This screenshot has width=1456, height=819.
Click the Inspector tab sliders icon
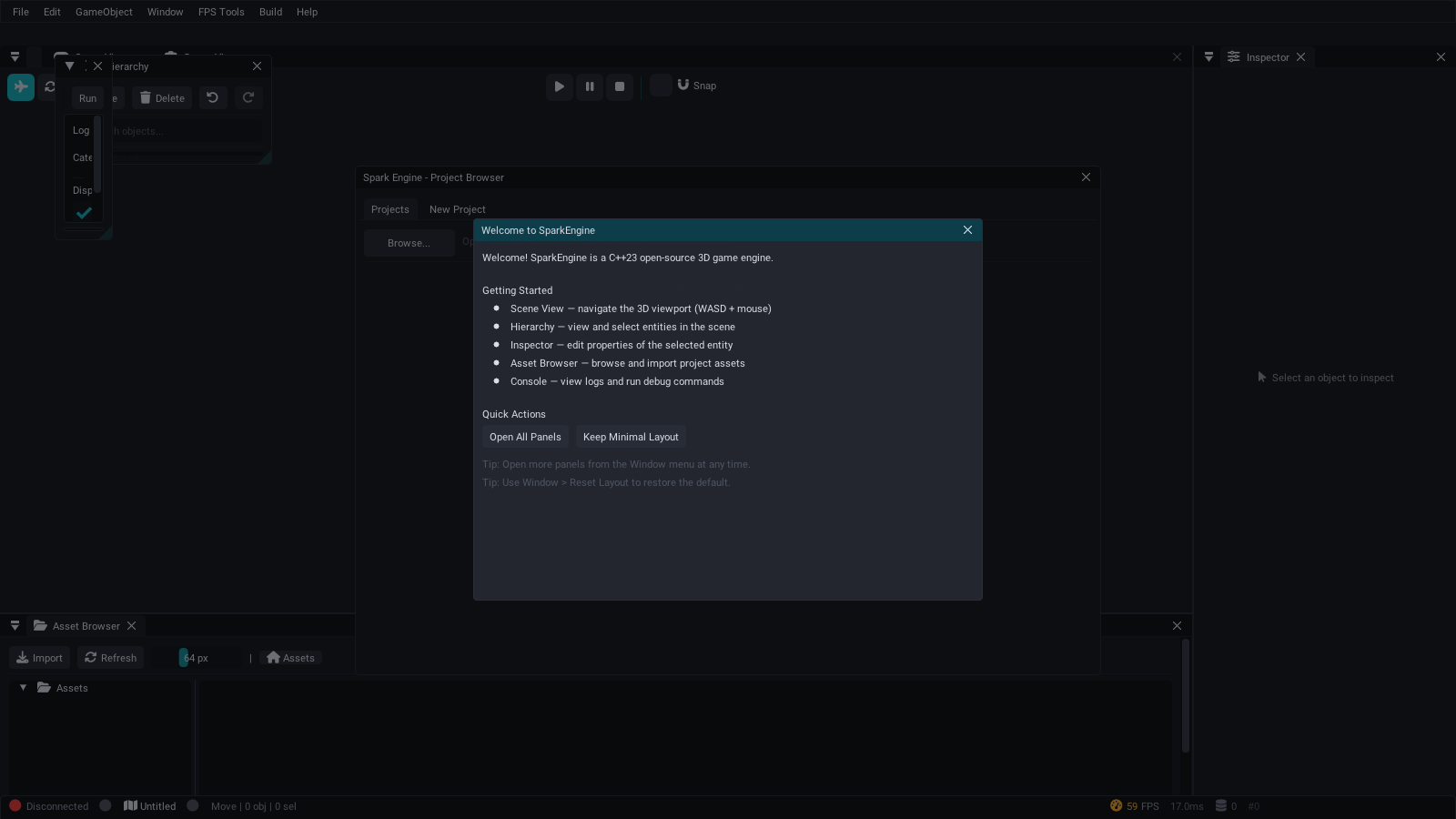pos(1233,56)
